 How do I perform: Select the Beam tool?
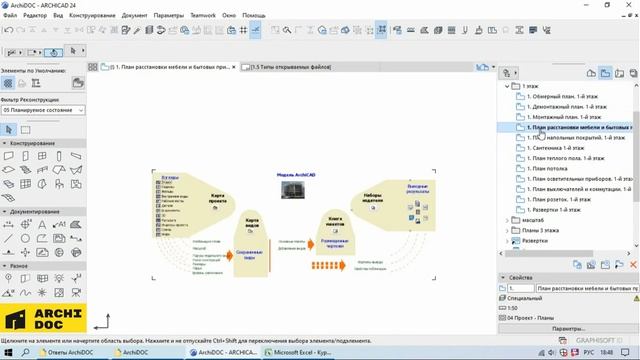[x=76, y=156]
